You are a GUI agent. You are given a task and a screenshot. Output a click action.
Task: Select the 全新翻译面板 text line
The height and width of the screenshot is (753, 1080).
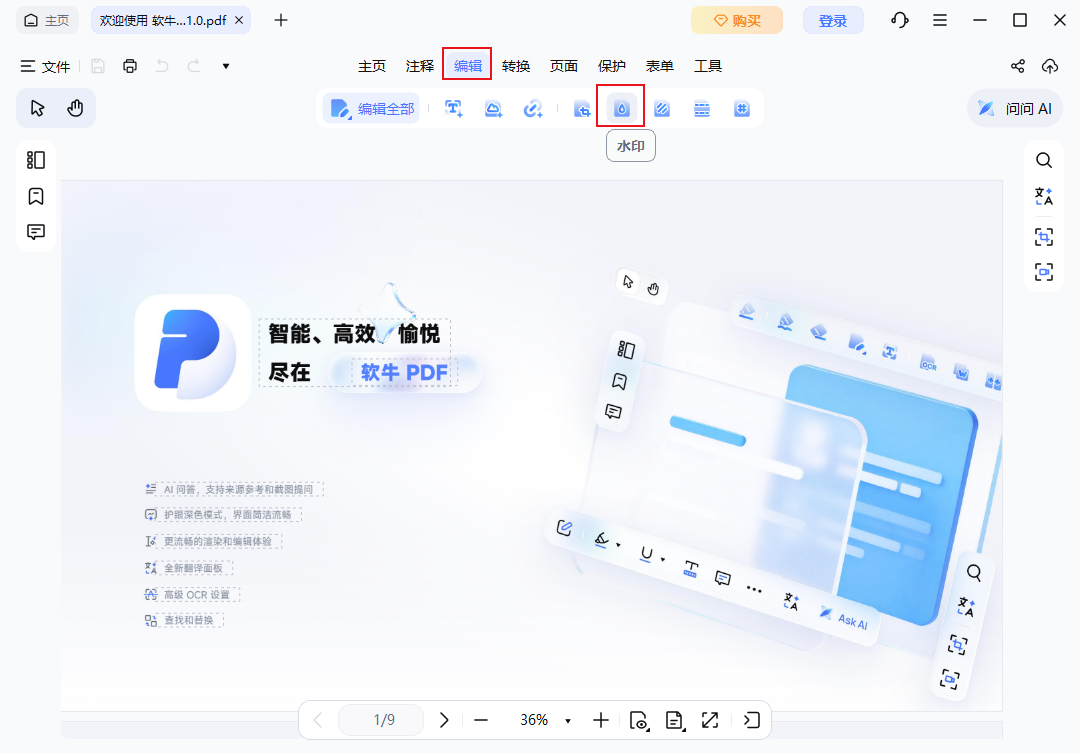click(x=193, y=568)
